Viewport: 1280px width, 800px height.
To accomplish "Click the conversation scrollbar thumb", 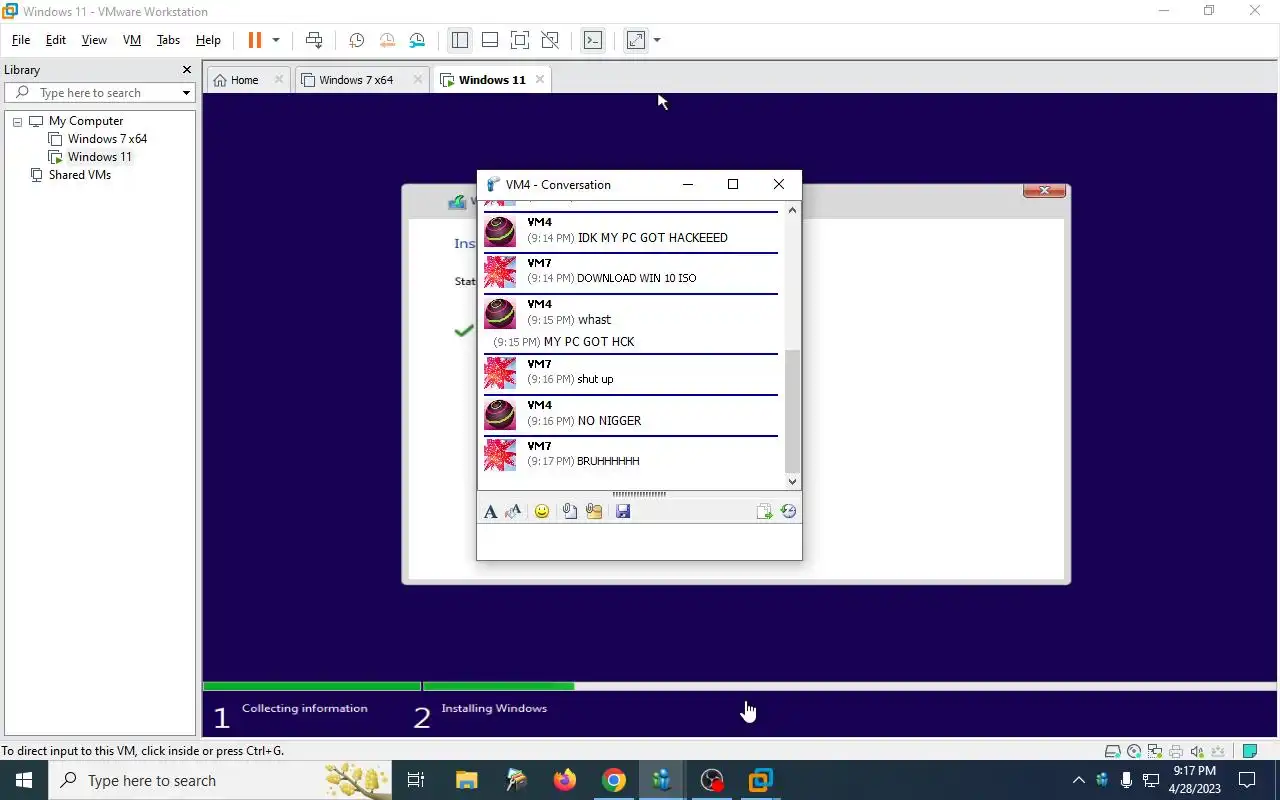I will (793, 410).
